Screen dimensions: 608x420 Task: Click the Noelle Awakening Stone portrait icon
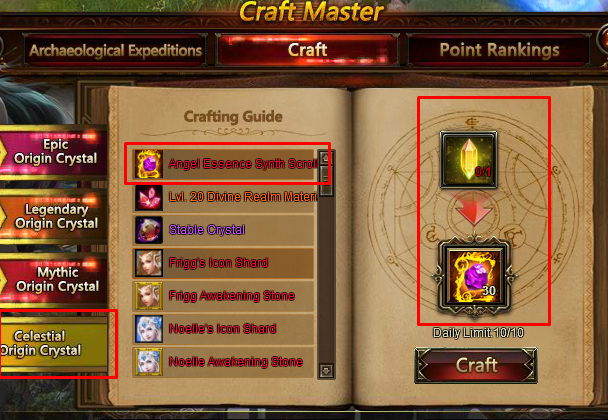click(149, 362)
